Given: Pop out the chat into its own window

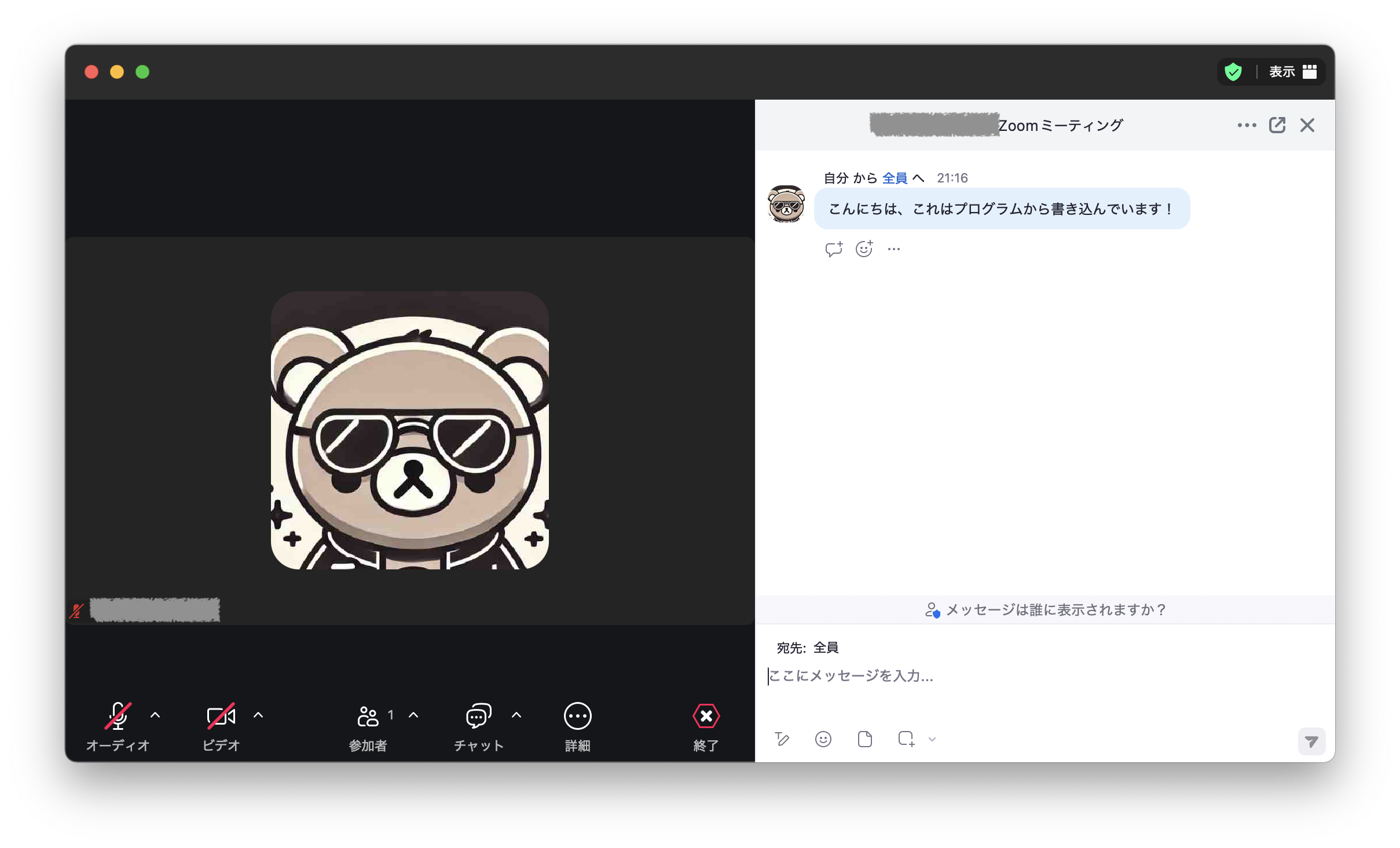Looking at the screenshot, I should coord(1277,125).
